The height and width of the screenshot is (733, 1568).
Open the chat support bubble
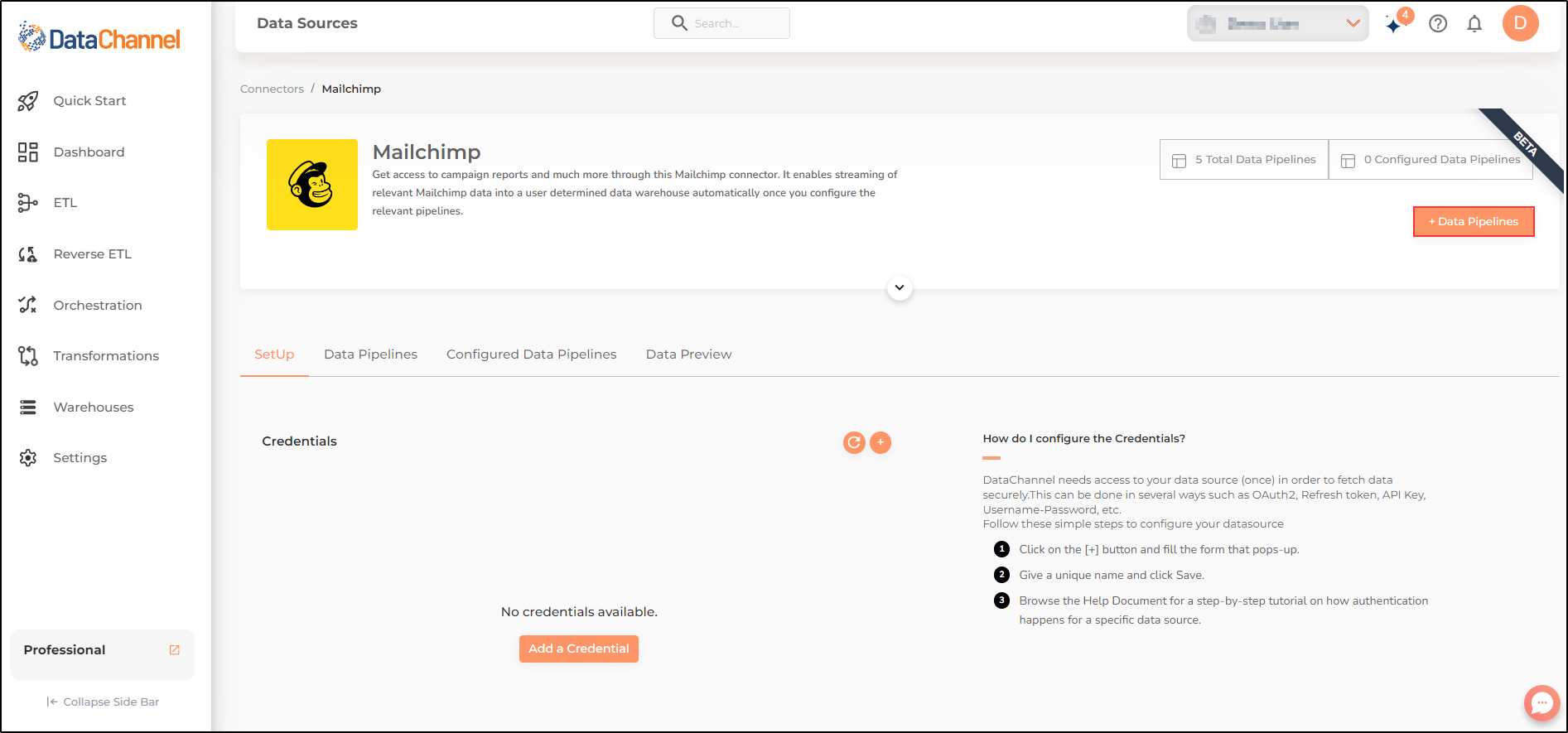point(1541,703)
